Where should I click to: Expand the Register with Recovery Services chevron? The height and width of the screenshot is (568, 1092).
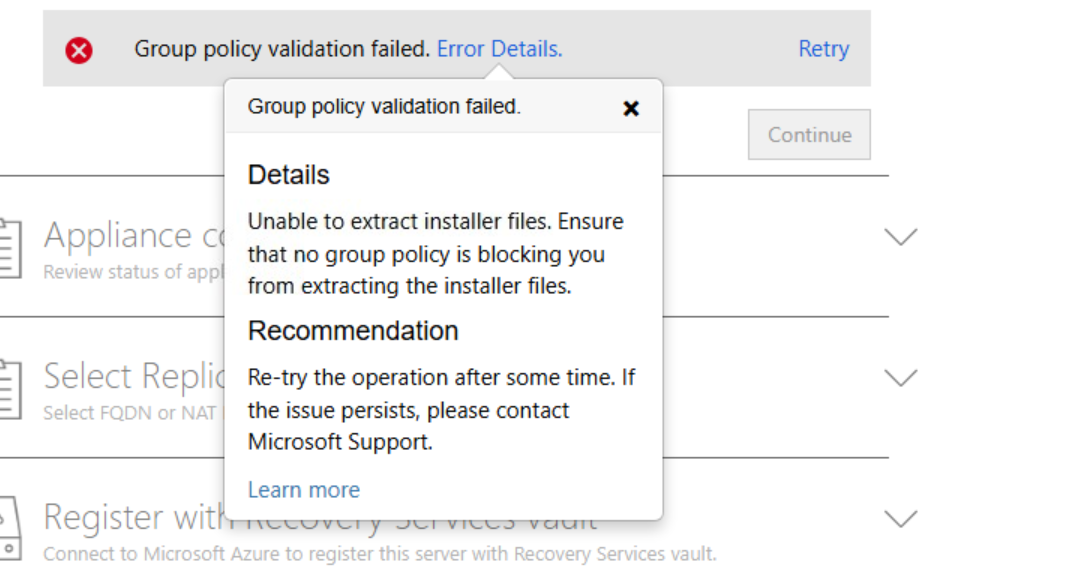(901, 519)
